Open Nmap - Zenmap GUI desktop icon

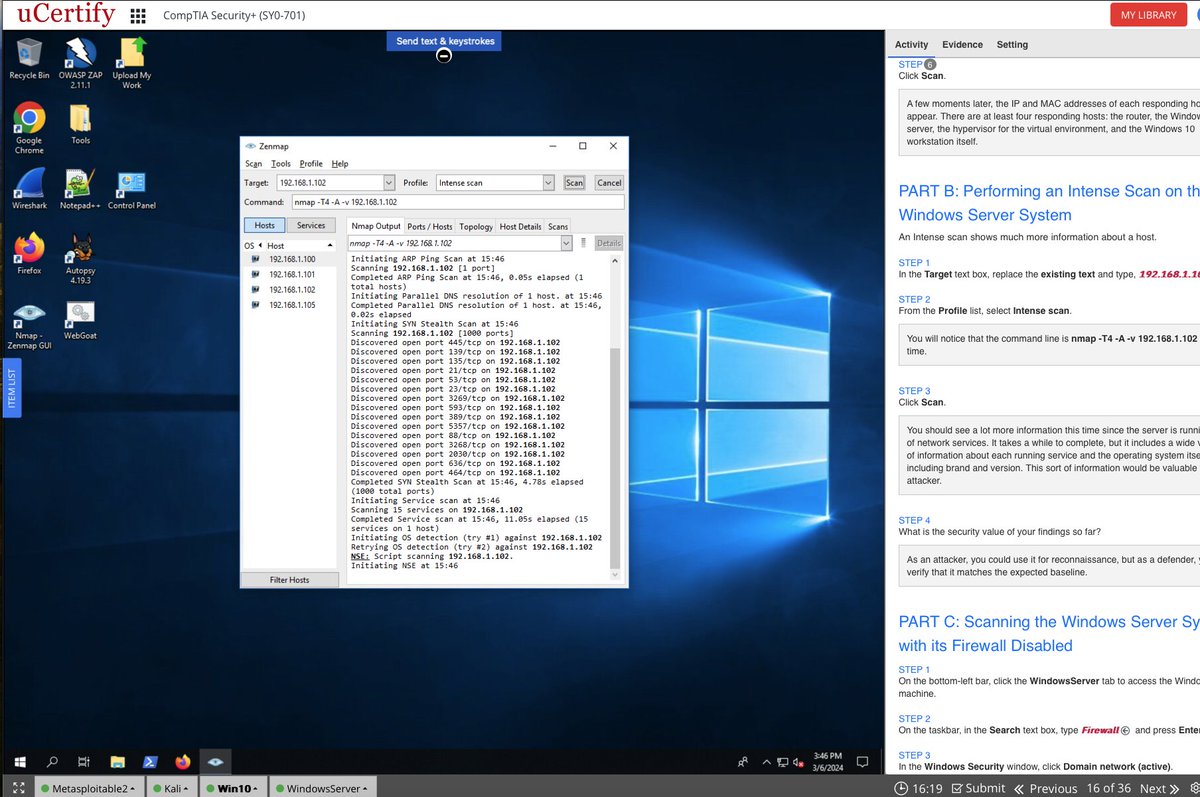[x=29, y=327]
